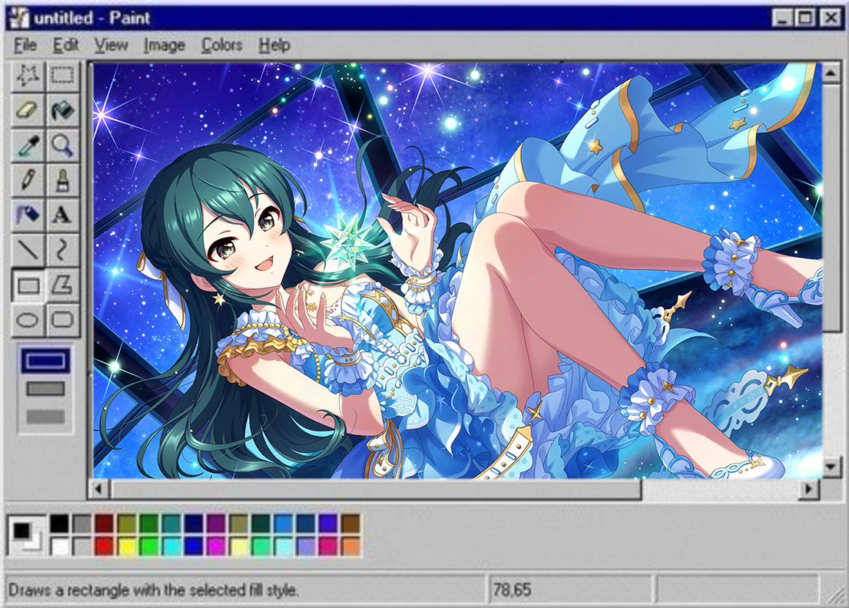The image size is (849, 608).
Task: Select the Free-Form Select tool
Action: [28, 76]
